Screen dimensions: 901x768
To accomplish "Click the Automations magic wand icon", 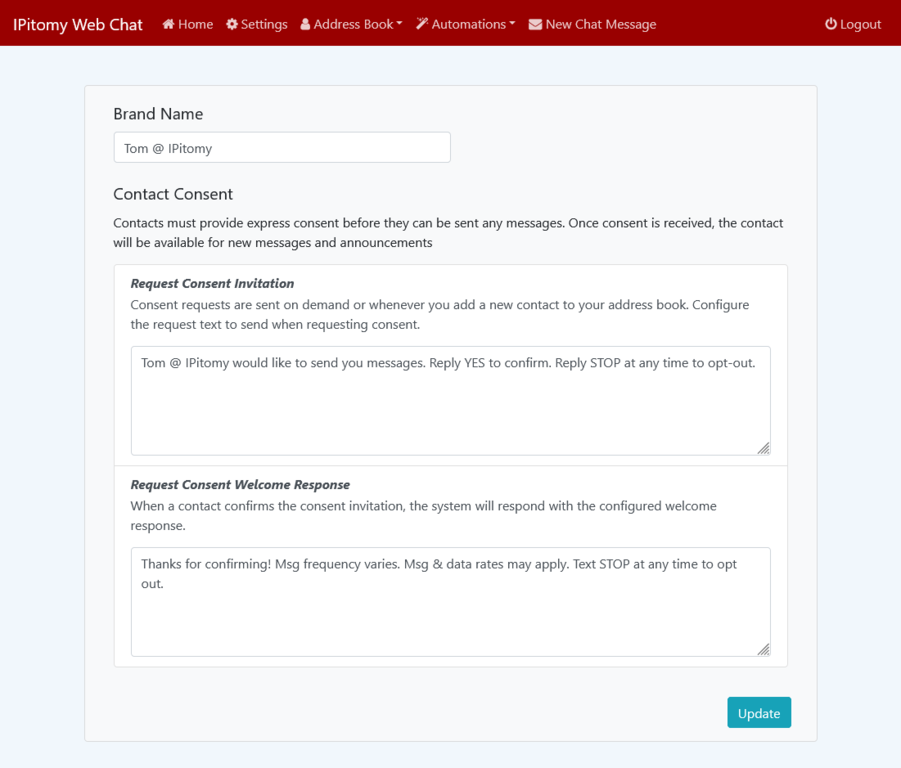I will coord(422,24).
